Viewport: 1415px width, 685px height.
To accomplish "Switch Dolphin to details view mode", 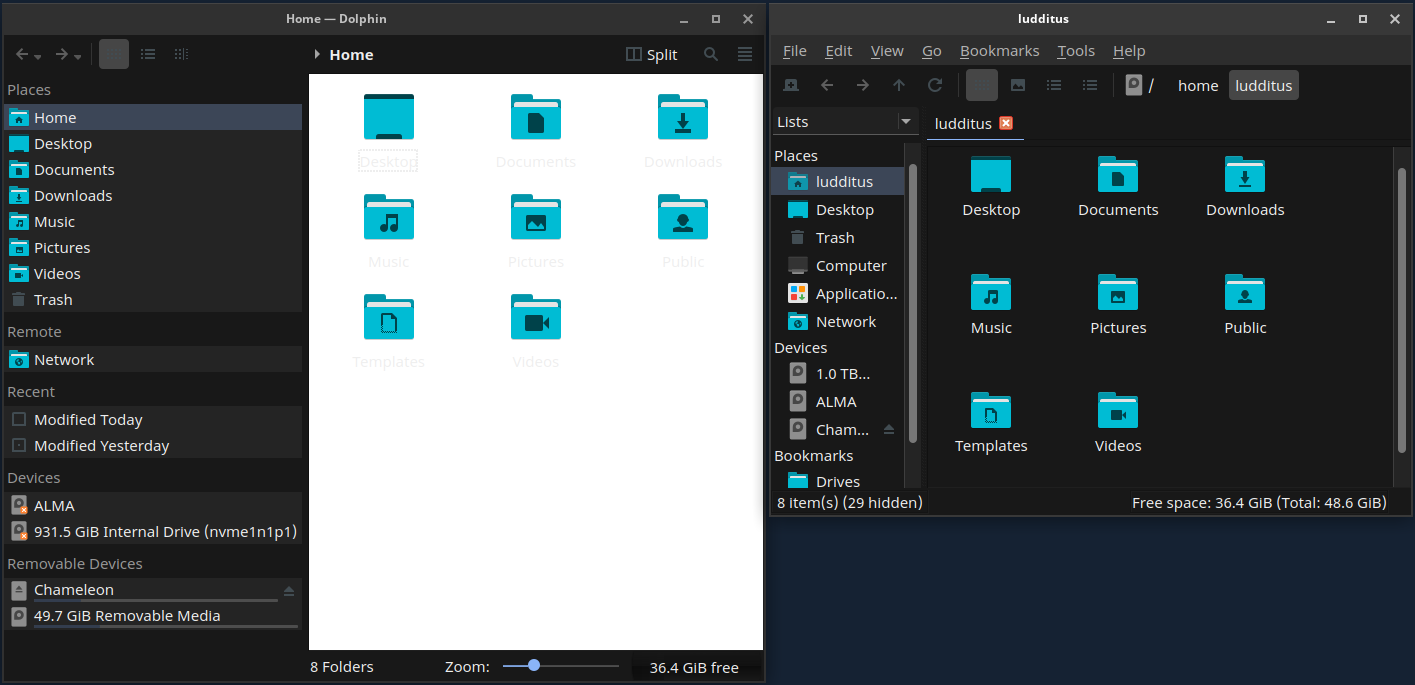I will pyautogui.click(x=180, y=55).
